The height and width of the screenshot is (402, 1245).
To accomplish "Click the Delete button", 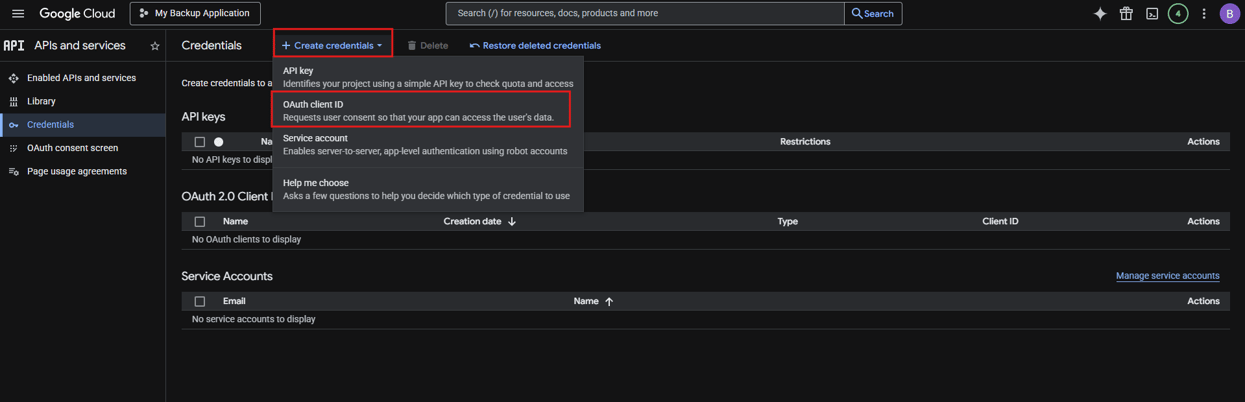I will 428,46.
